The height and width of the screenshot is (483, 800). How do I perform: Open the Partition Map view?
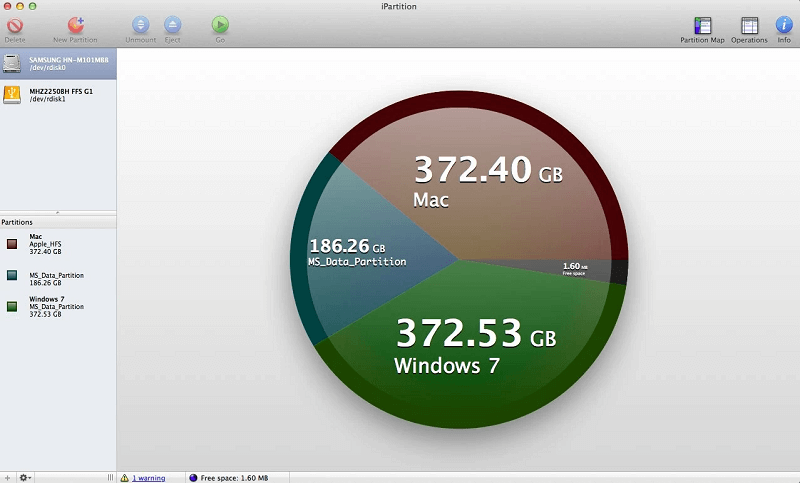coord(702,27)
